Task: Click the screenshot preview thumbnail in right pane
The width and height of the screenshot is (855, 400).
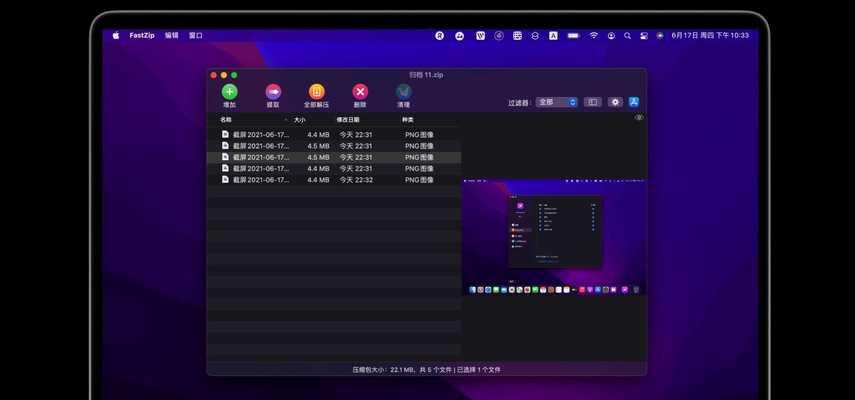Action: point(554,237)
